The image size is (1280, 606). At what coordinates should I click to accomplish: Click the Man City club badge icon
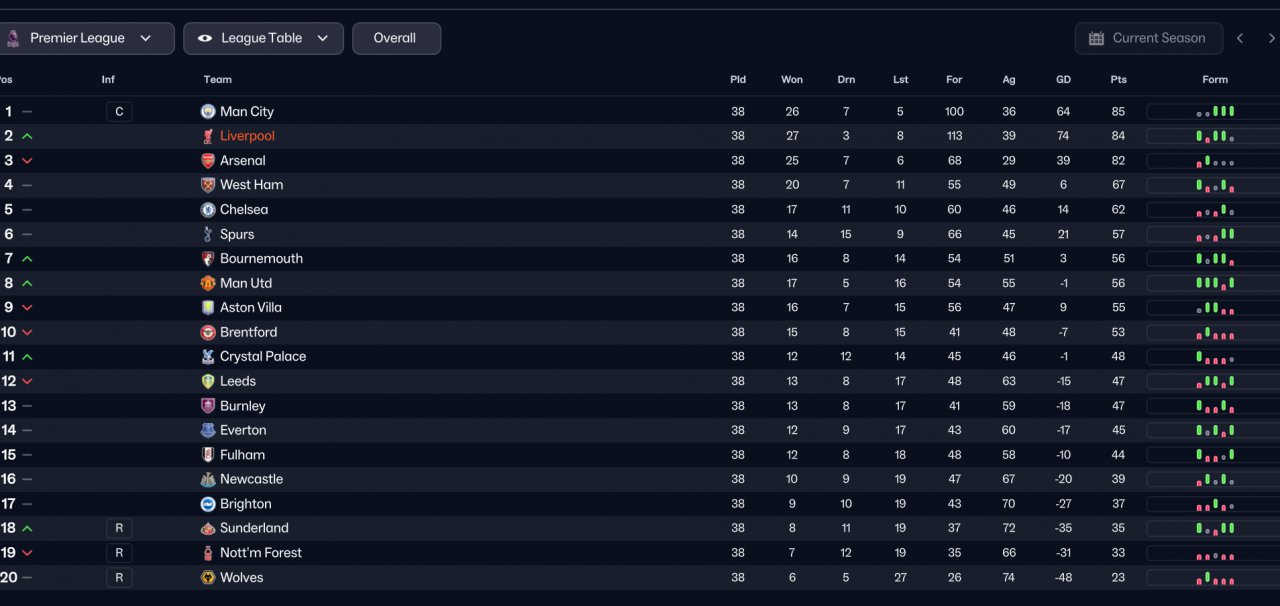click(208, 112)
